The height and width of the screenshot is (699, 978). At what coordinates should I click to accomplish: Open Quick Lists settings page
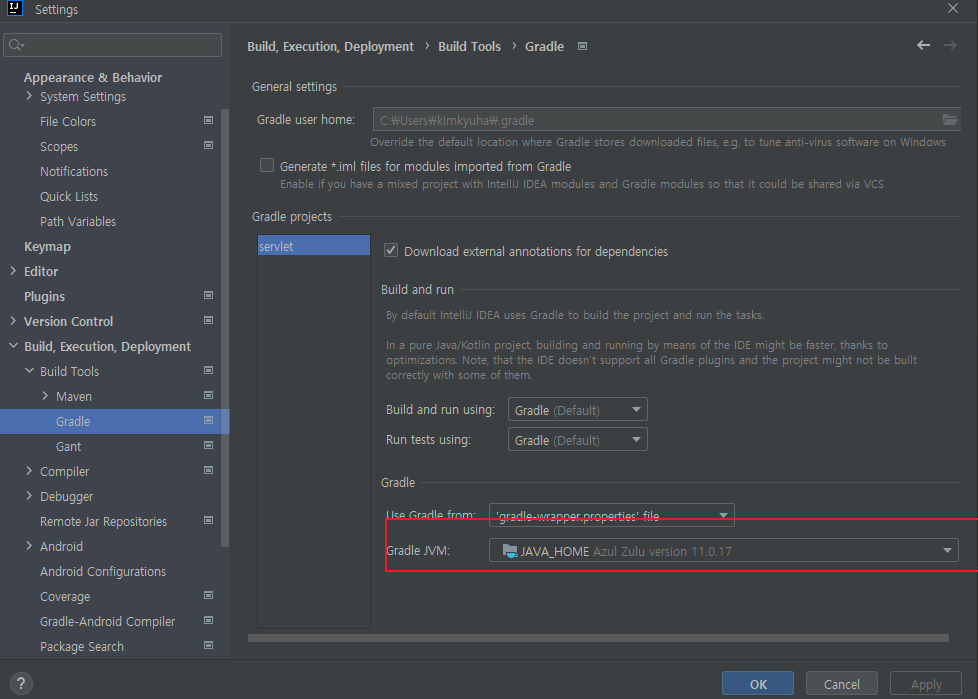pos(69,196)
